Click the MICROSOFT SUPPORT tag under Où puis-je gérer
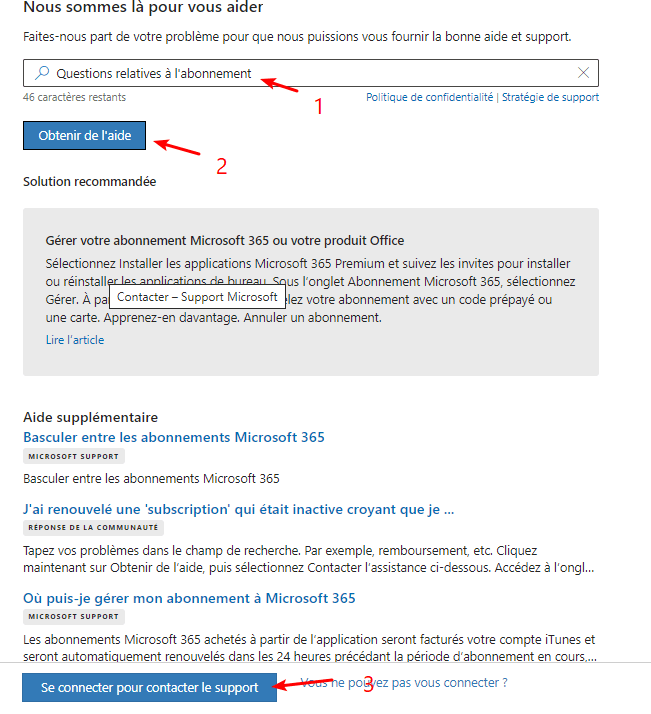The width and height of the screenshot is (651, 714). [74, 617]
